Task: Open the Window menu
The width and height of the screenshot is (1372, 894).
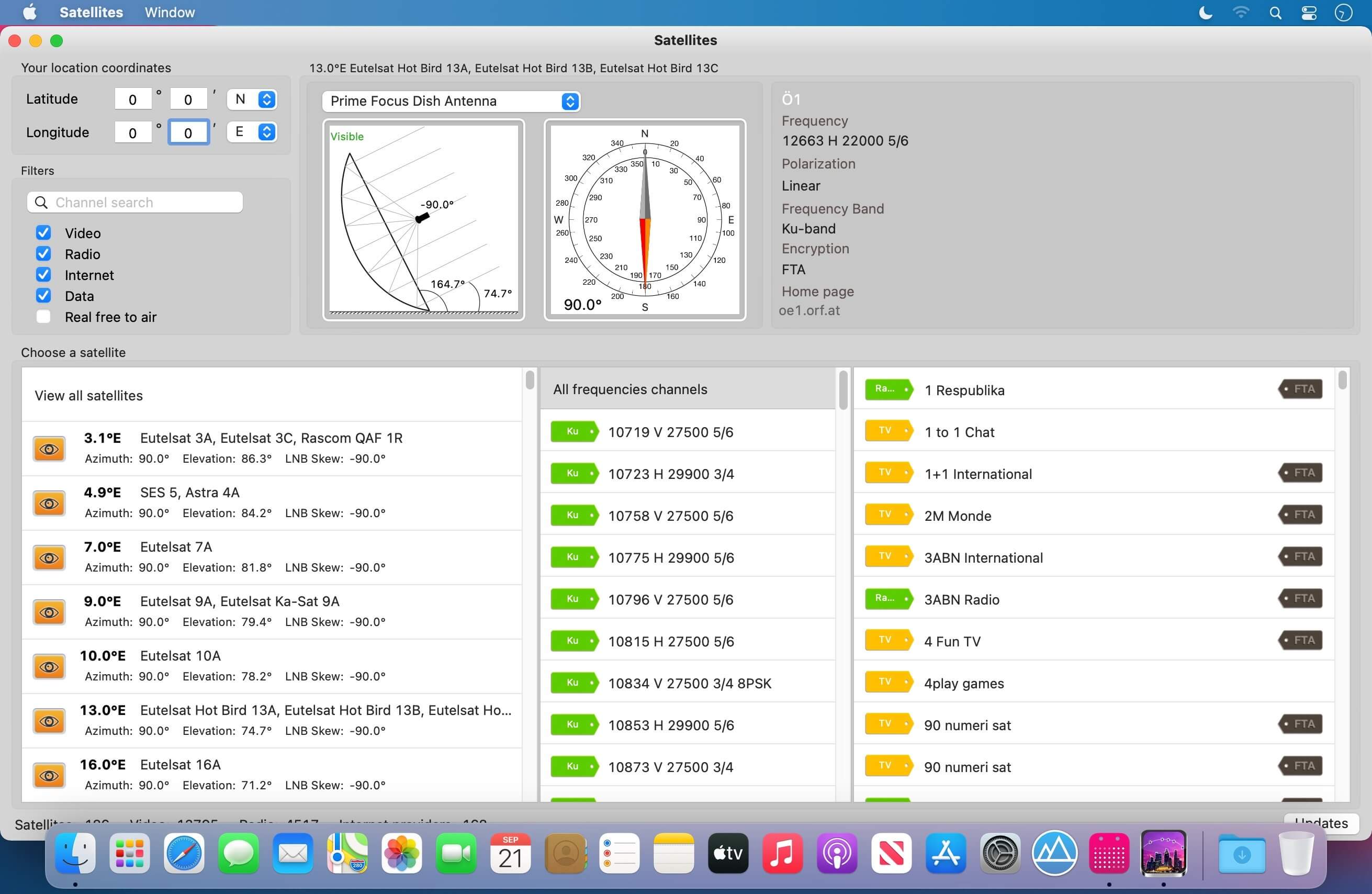Action: click(170, 12)
